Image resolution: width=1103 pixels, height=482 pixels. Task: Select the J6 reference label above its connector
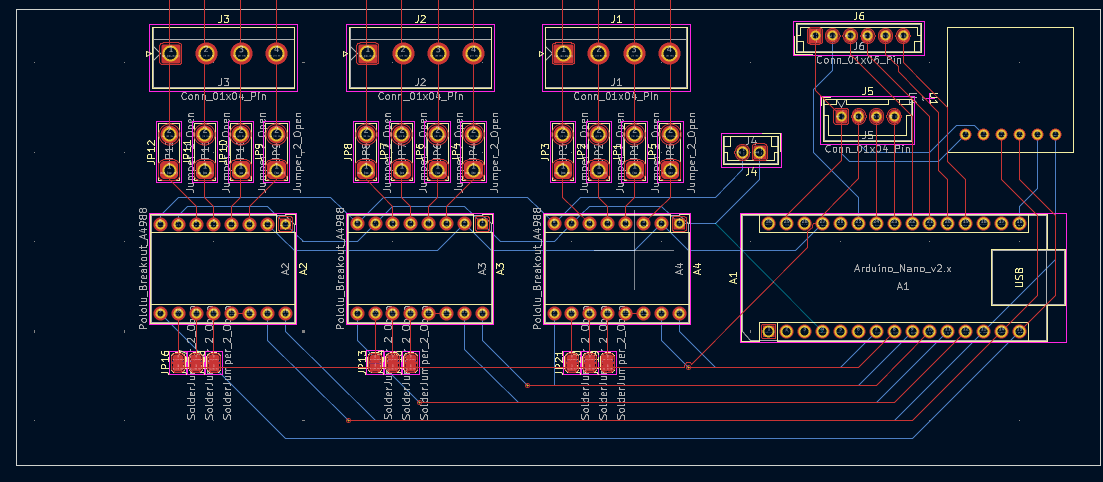tap(859, 16)
